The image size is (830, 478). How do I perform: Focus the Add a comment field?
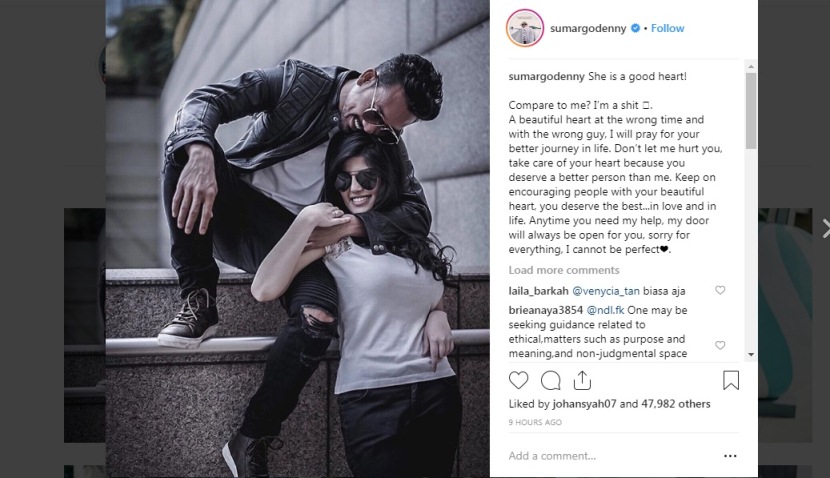pos(609,456)
